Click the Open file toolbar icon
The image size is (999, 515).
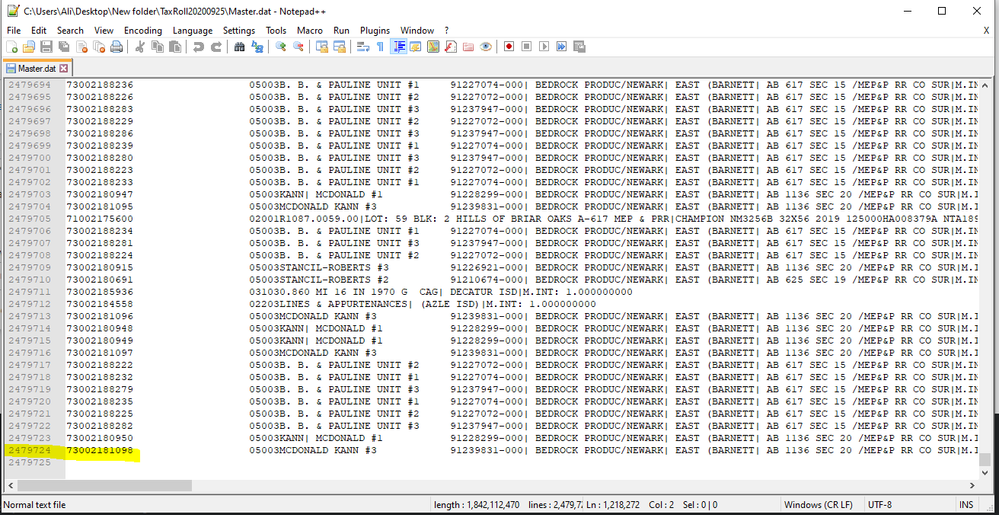point(29,47)
